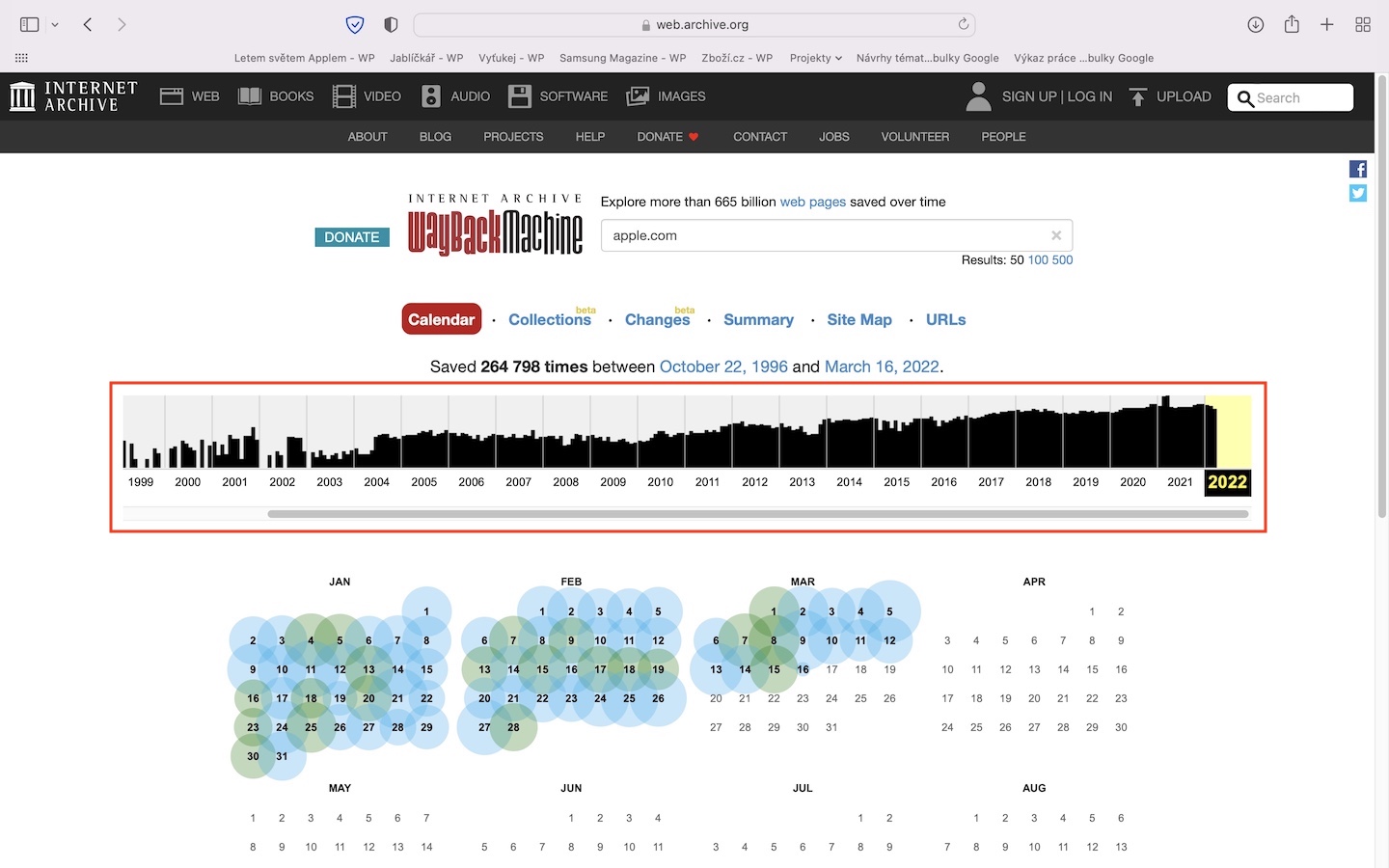Open the Web section icon
1389x868 pixels.
point(172,96)
